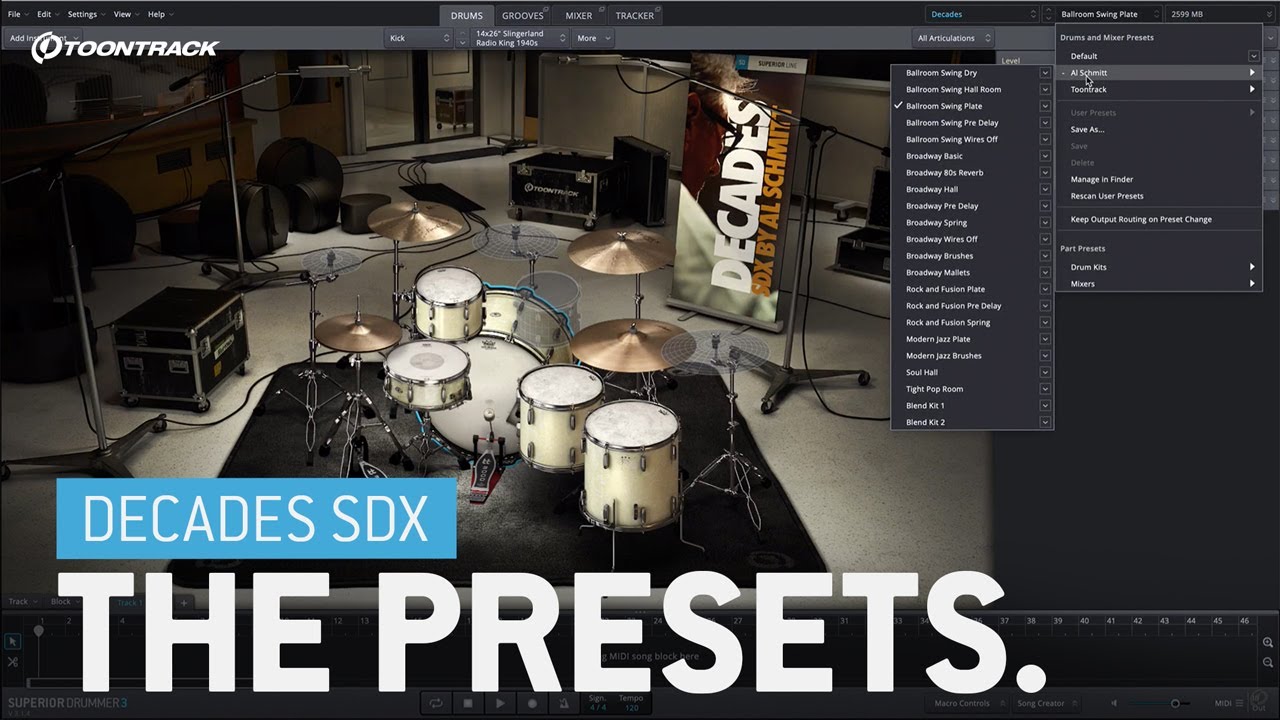Arm the Record transport button

tap(532, 703)
